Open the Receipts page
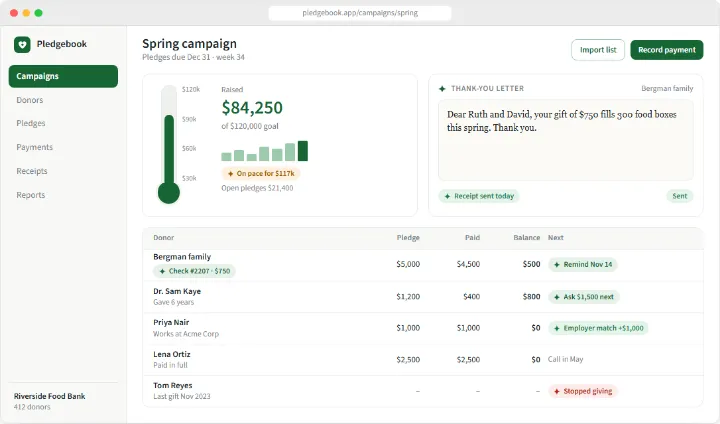Screen dimensions: 720x424 [x=32, y=171]
